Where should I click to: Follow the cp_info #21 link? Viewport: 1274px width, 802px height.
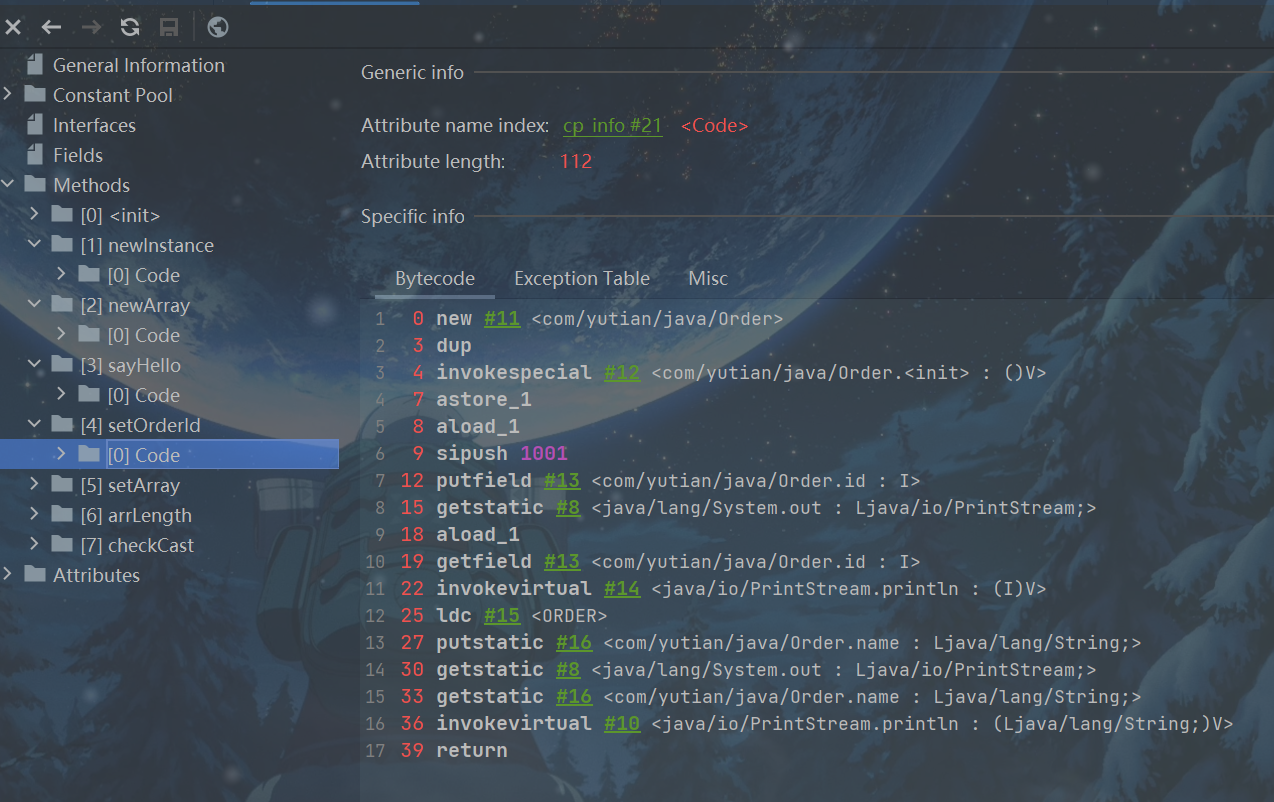coord(612,126)
